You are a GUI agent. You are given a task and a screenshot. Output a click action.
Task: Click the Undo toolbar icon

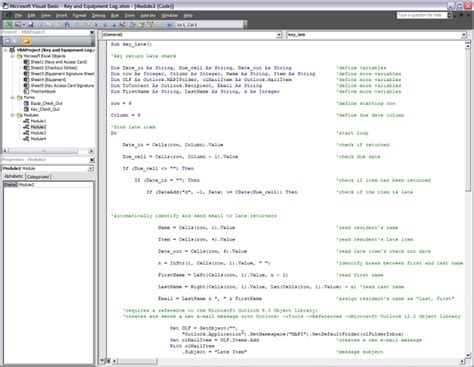click(x=77, y=25)
